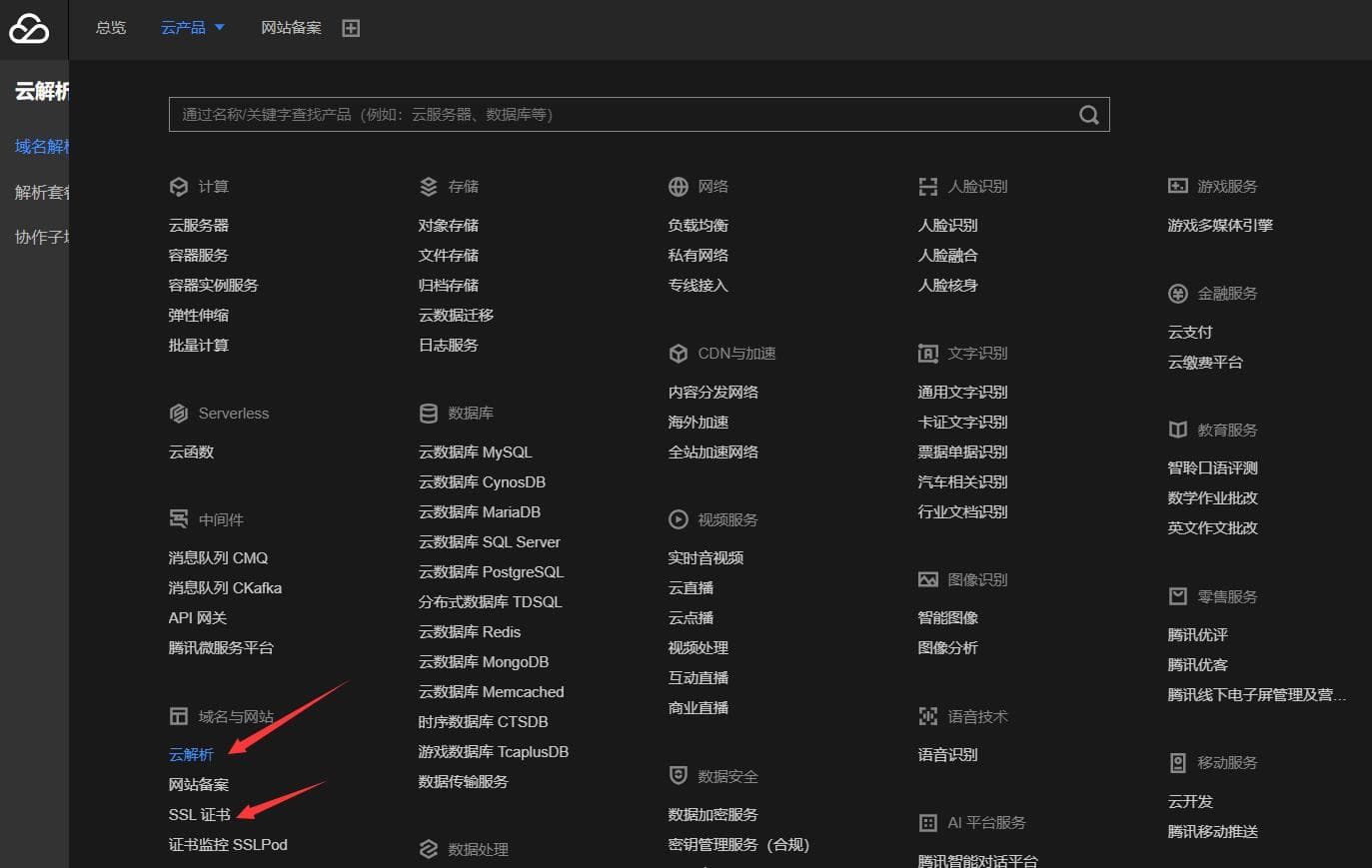Open the 语音识别 product link

948,755
